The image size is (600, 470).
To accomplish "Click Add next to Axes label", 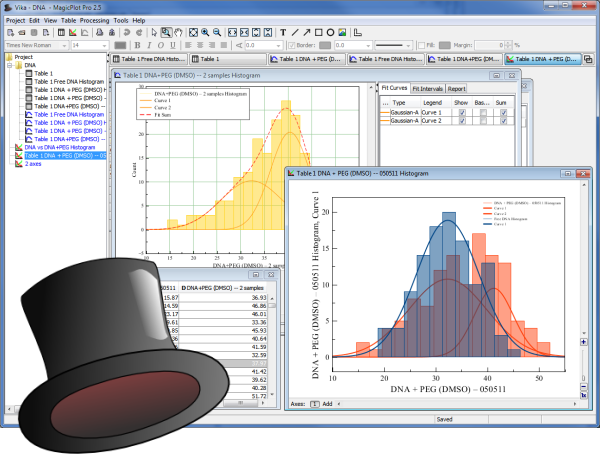I will pyautogui.click(x=327, y=404).
